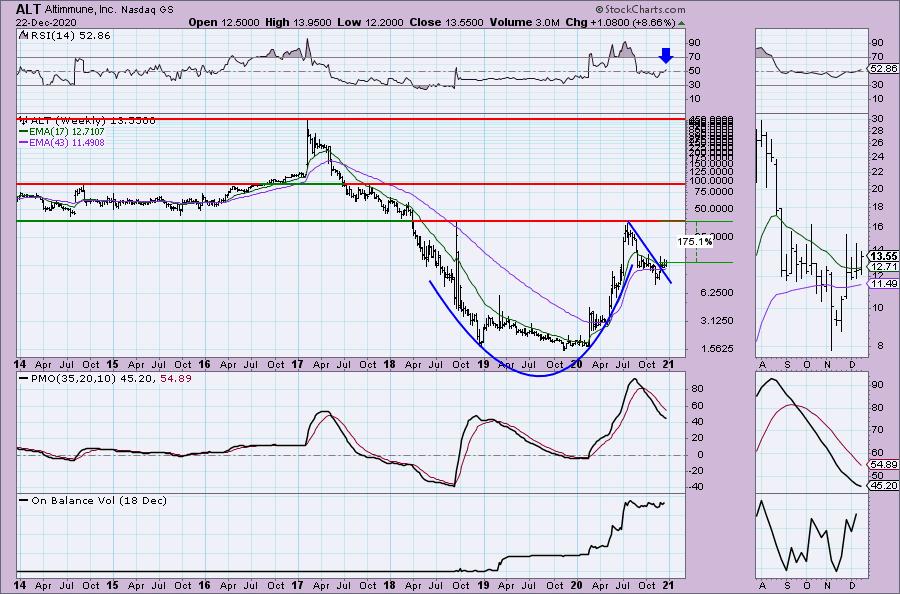The image size is (900, 594).
Task: Click the 22-Dec-2020 chart date
Action: click(44, 22)
